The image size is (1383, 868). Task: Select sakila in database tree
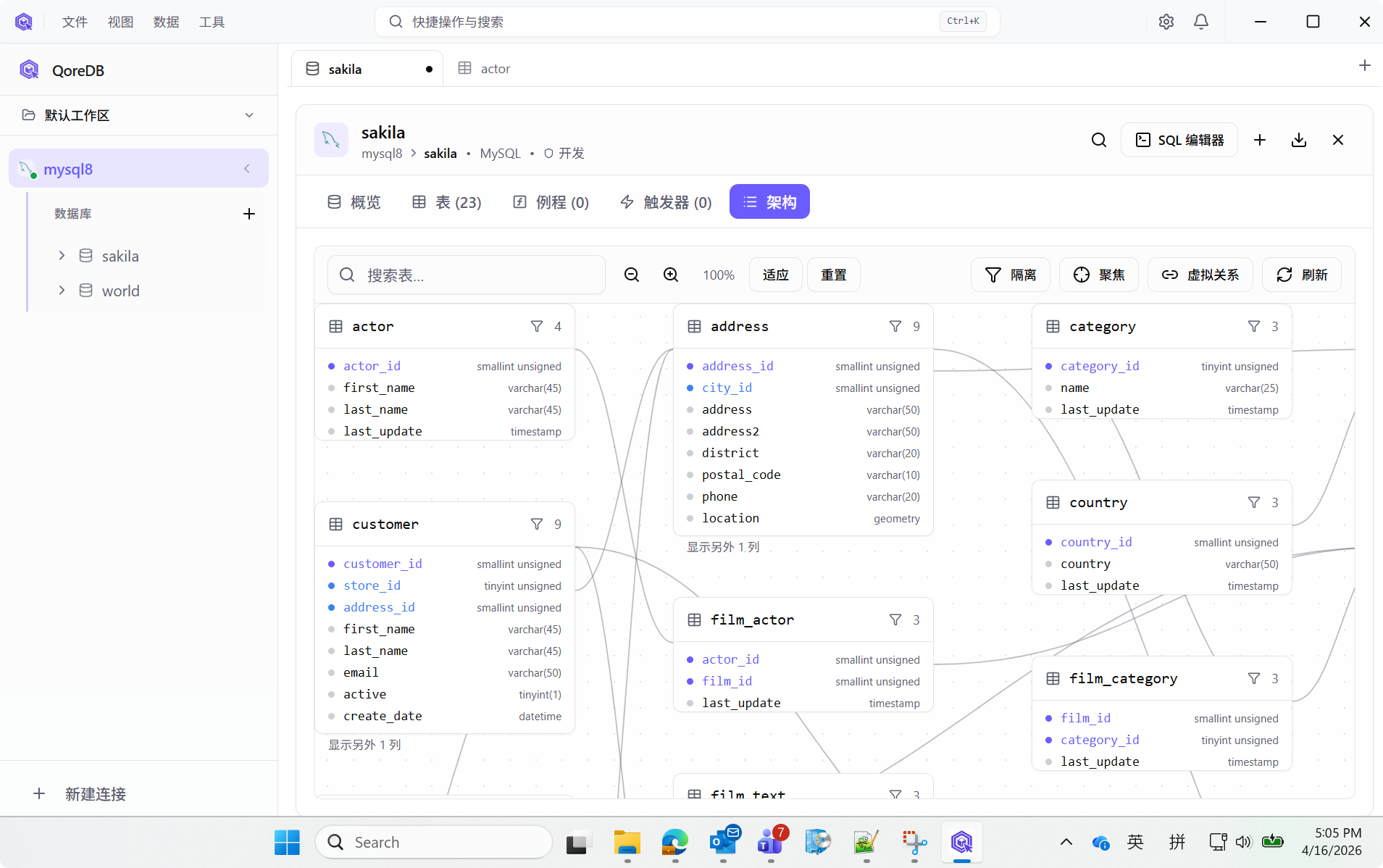point(120,256)
